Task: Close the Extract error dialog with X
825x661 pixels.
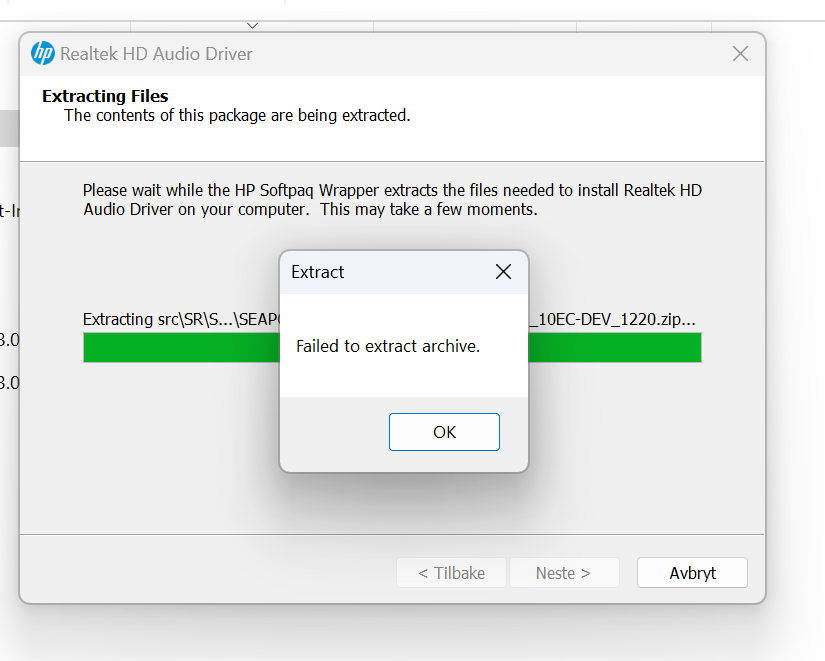Action: [503, 272]
